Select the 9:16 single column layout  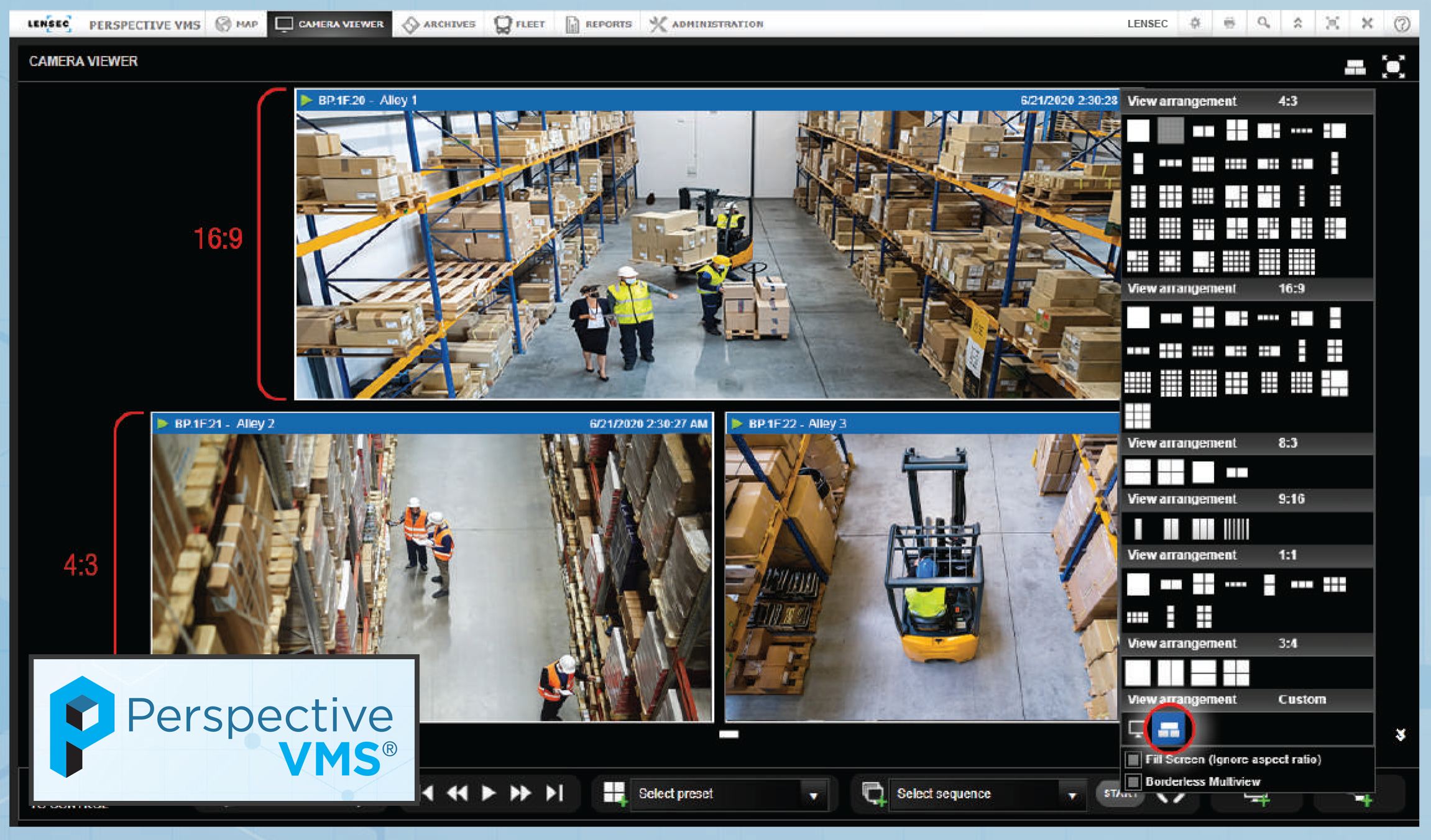[1138, 529]
